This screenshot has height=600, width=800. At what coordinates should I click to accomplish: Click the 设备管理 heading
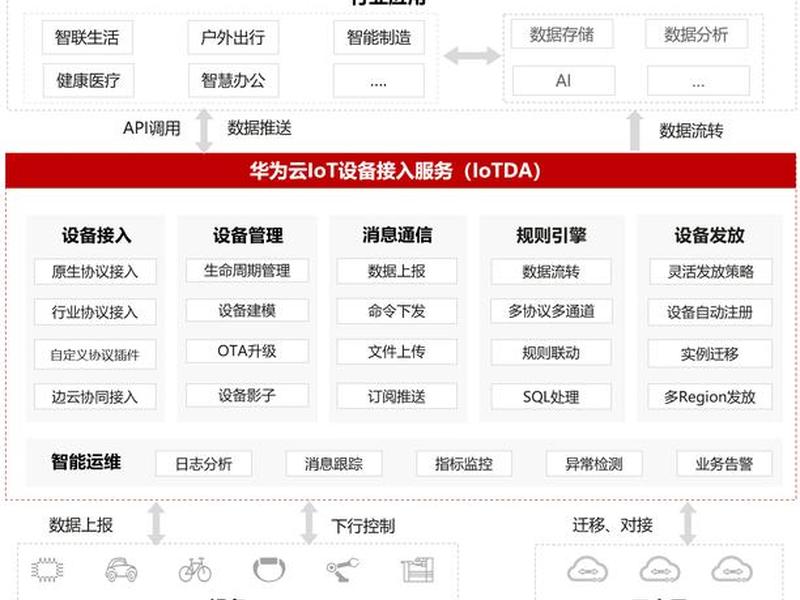click(248, 235)
